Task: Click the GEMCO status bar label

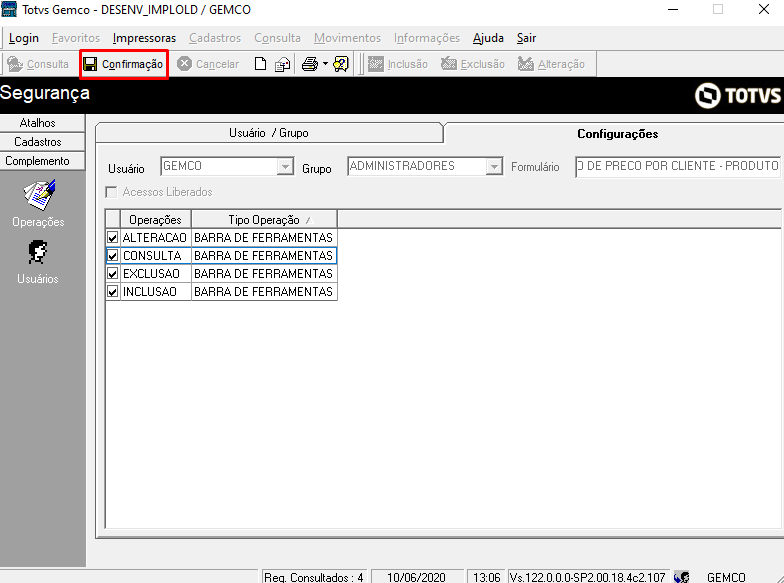Action: coord(726,577)
